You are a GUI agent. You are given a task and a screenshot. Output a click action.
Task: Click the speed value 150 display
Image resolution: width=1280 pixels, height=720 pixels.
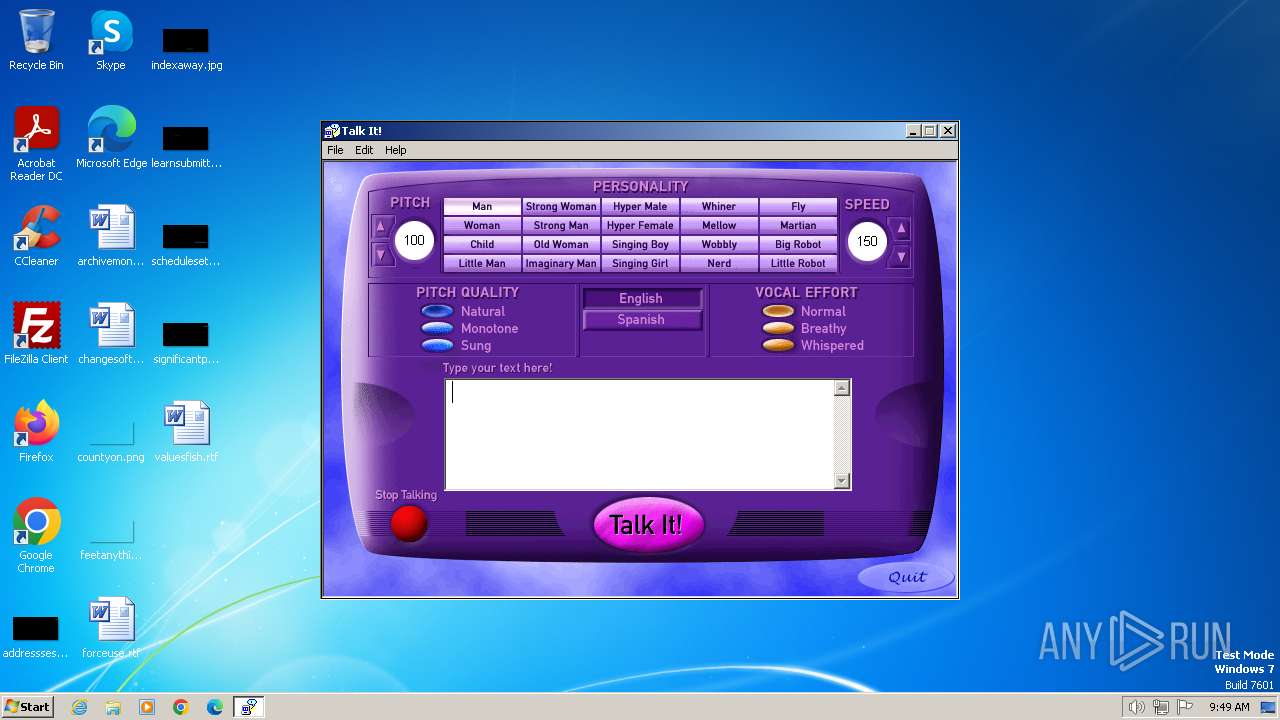[x=867, y=242]
